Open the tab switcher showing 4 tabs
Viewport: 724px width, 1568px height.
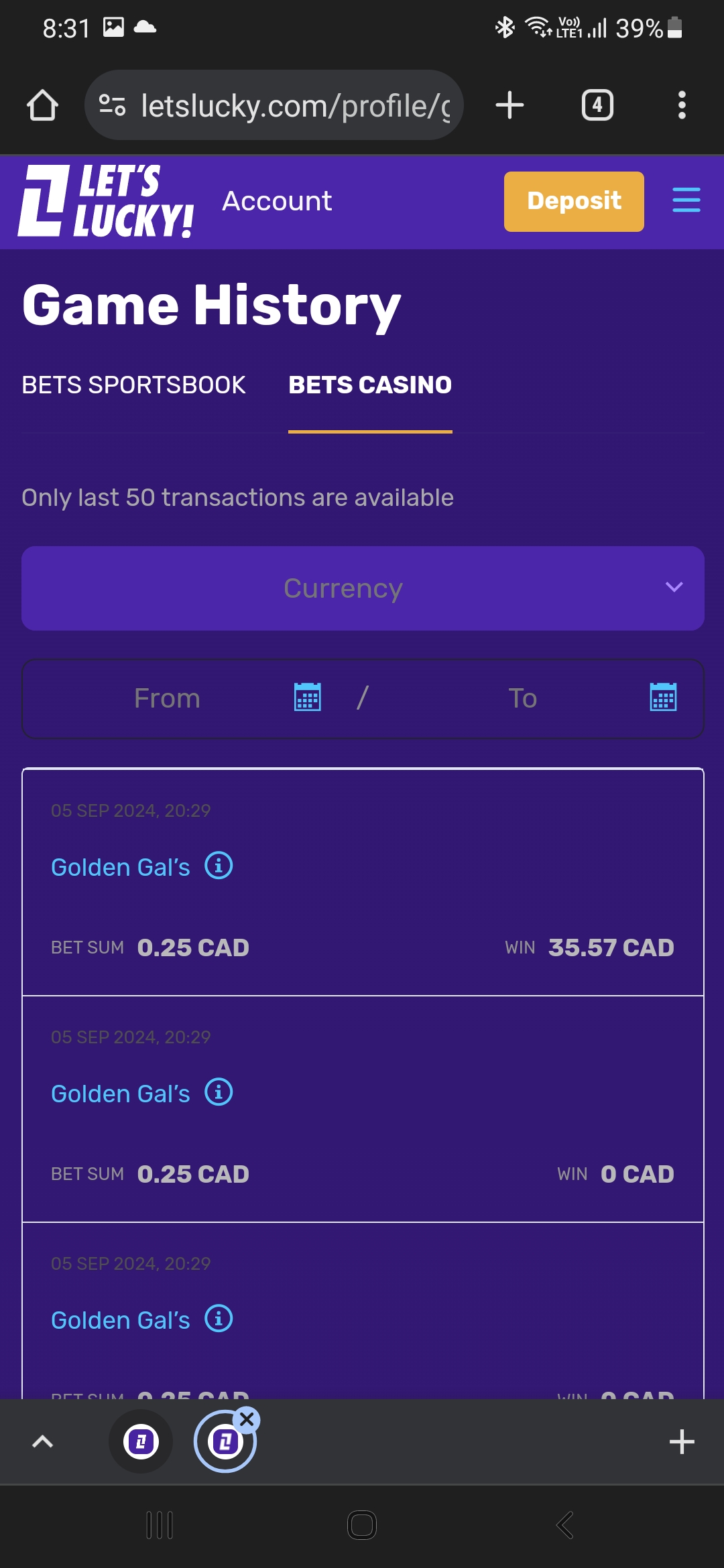coord(597,105)
